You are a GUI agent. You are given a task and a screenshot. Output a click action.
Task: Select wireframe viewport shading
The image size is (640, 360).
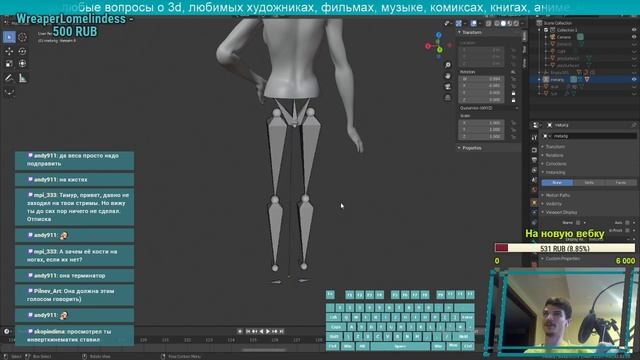point(497,24)
